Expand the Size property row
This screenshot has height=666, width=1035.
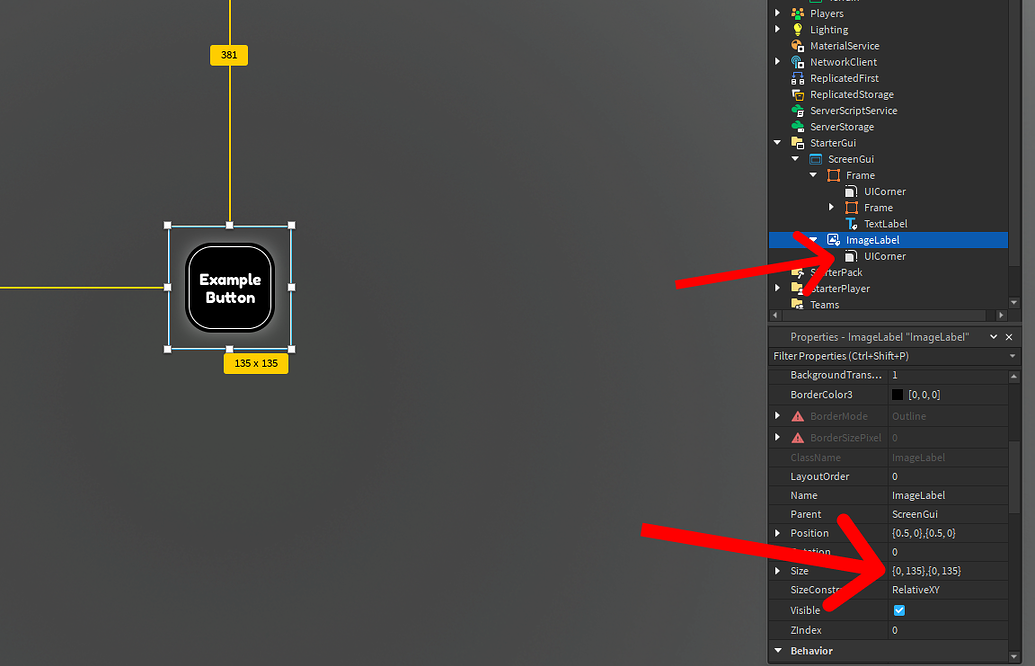[778, 571]
